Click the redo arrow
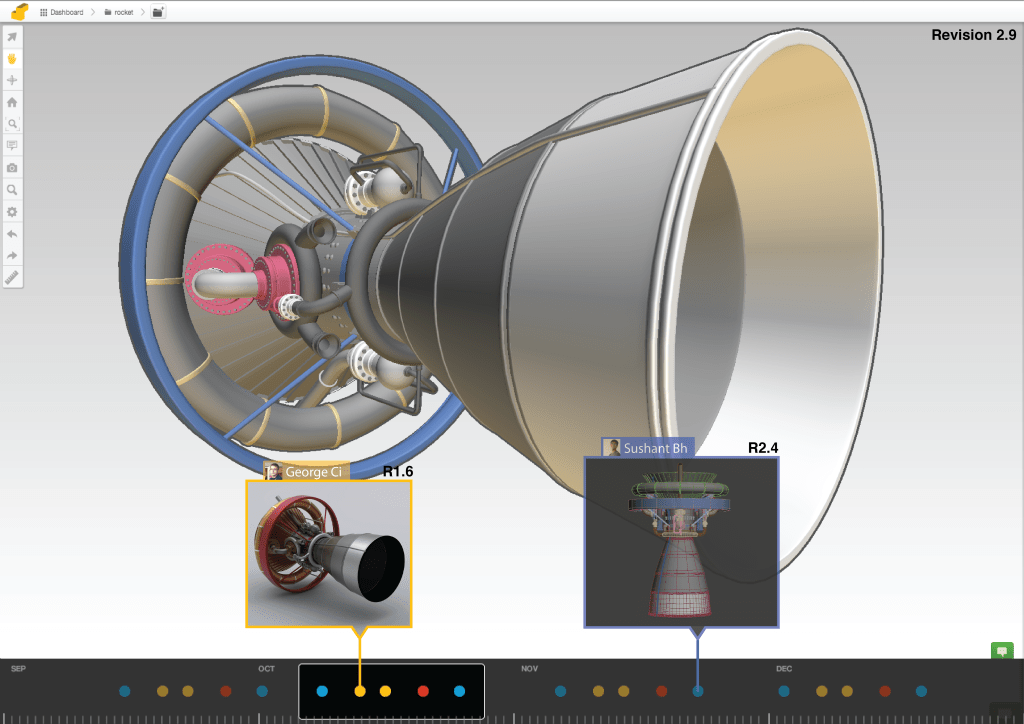Viewport: 1024px width, 724px height. (x=12, y=256)
